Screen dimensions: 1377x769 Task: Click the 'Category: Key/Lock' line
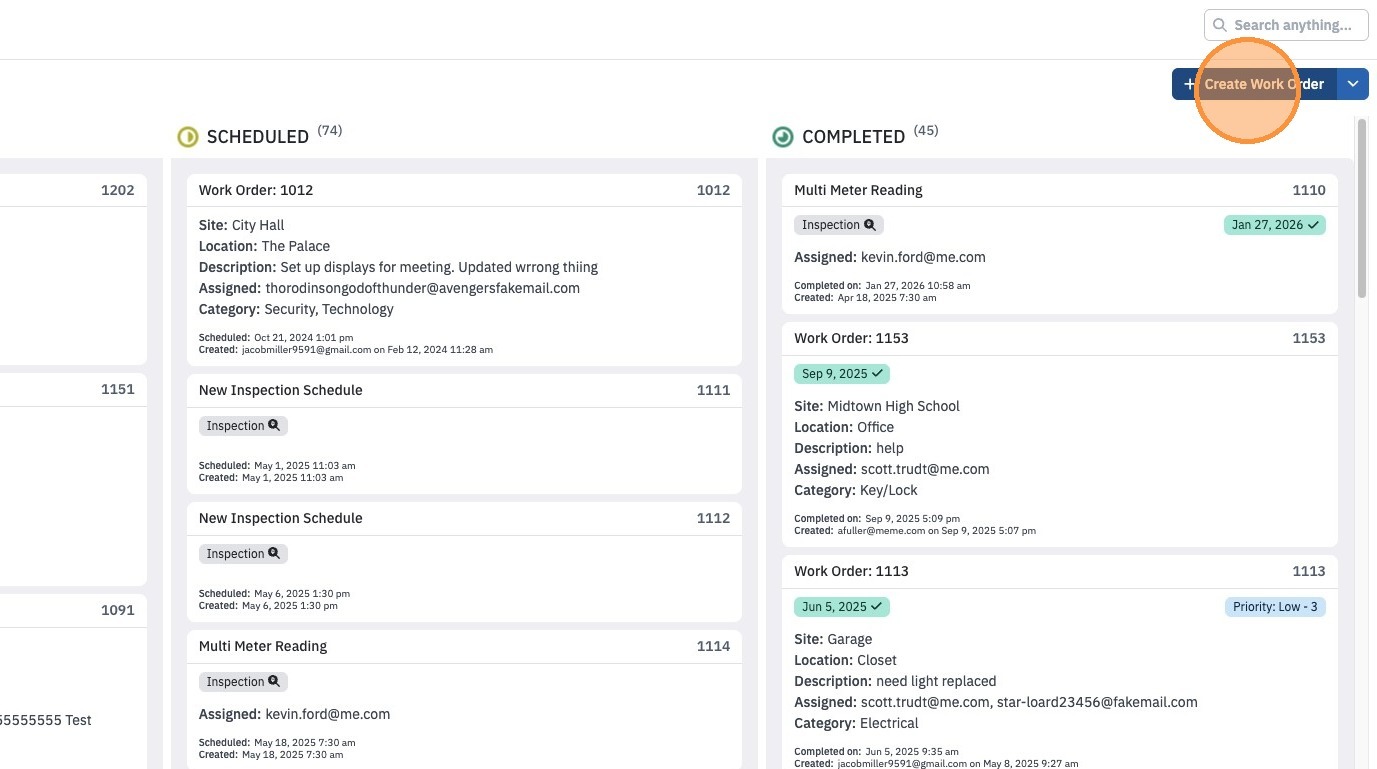coord(856,490)
